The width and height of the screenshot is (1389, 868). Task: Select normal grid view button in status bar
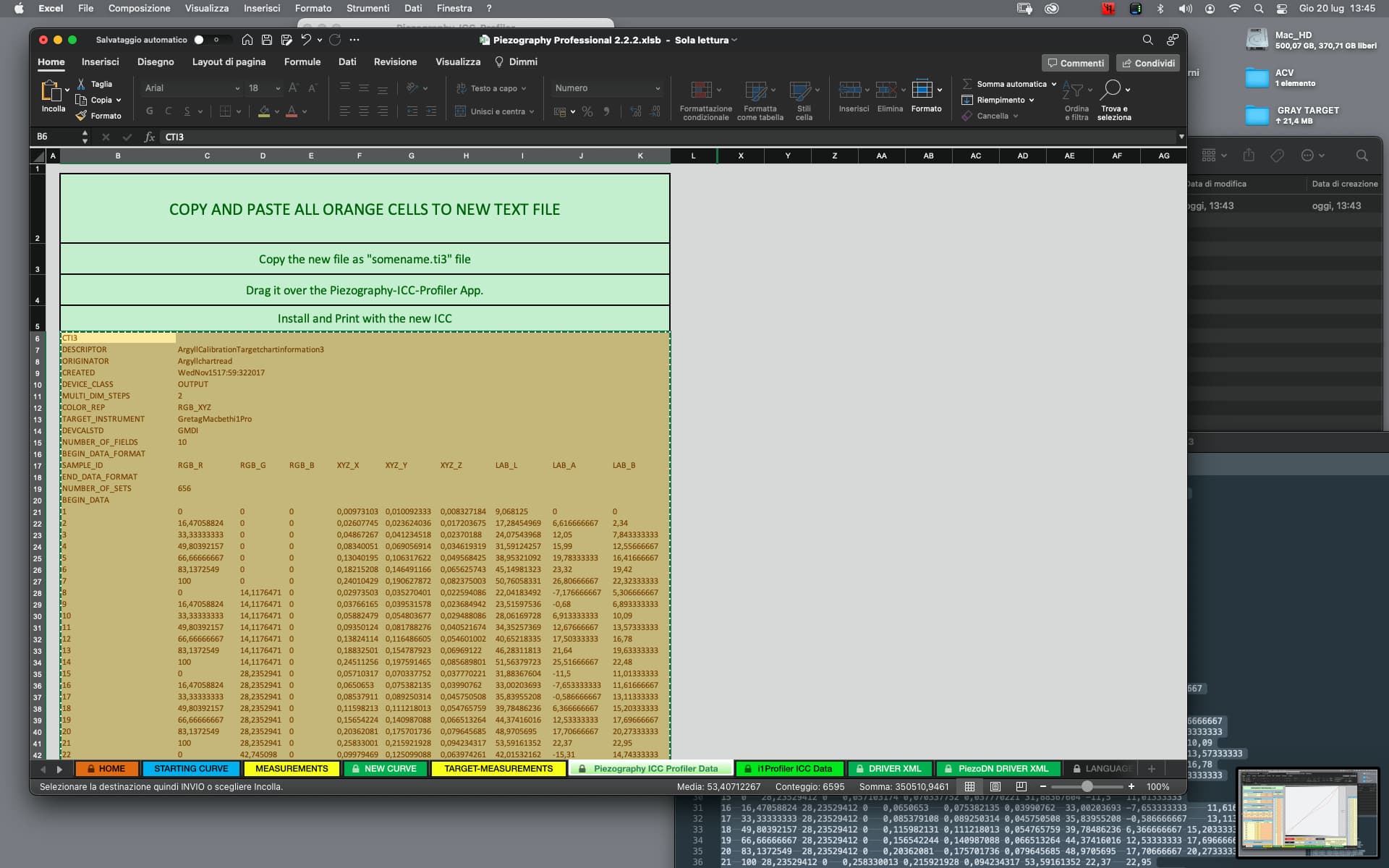[969, 786]
